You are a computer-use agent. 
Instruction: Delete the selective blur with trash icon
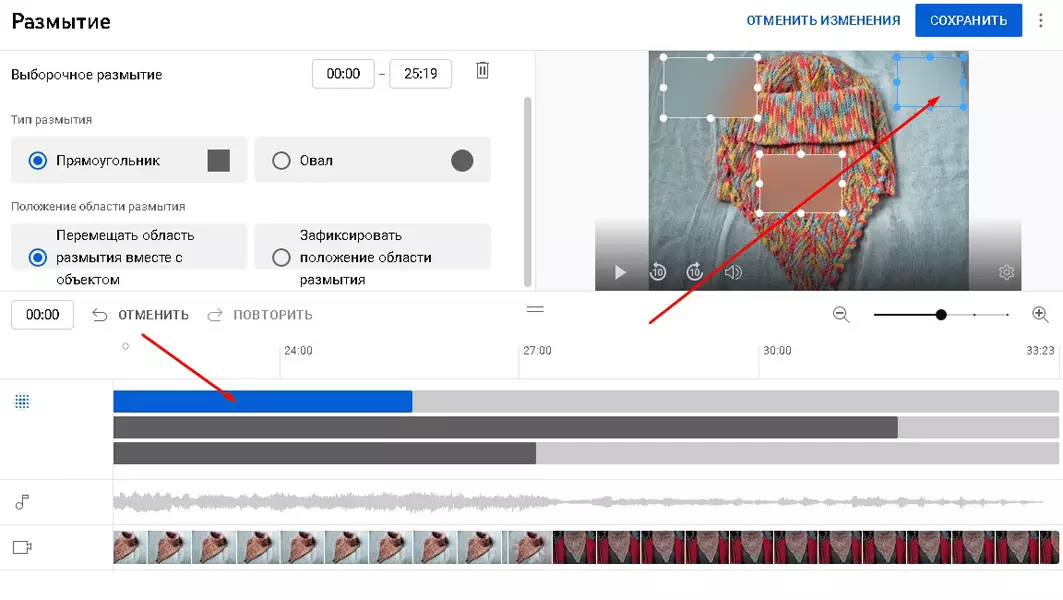[482, 71]
